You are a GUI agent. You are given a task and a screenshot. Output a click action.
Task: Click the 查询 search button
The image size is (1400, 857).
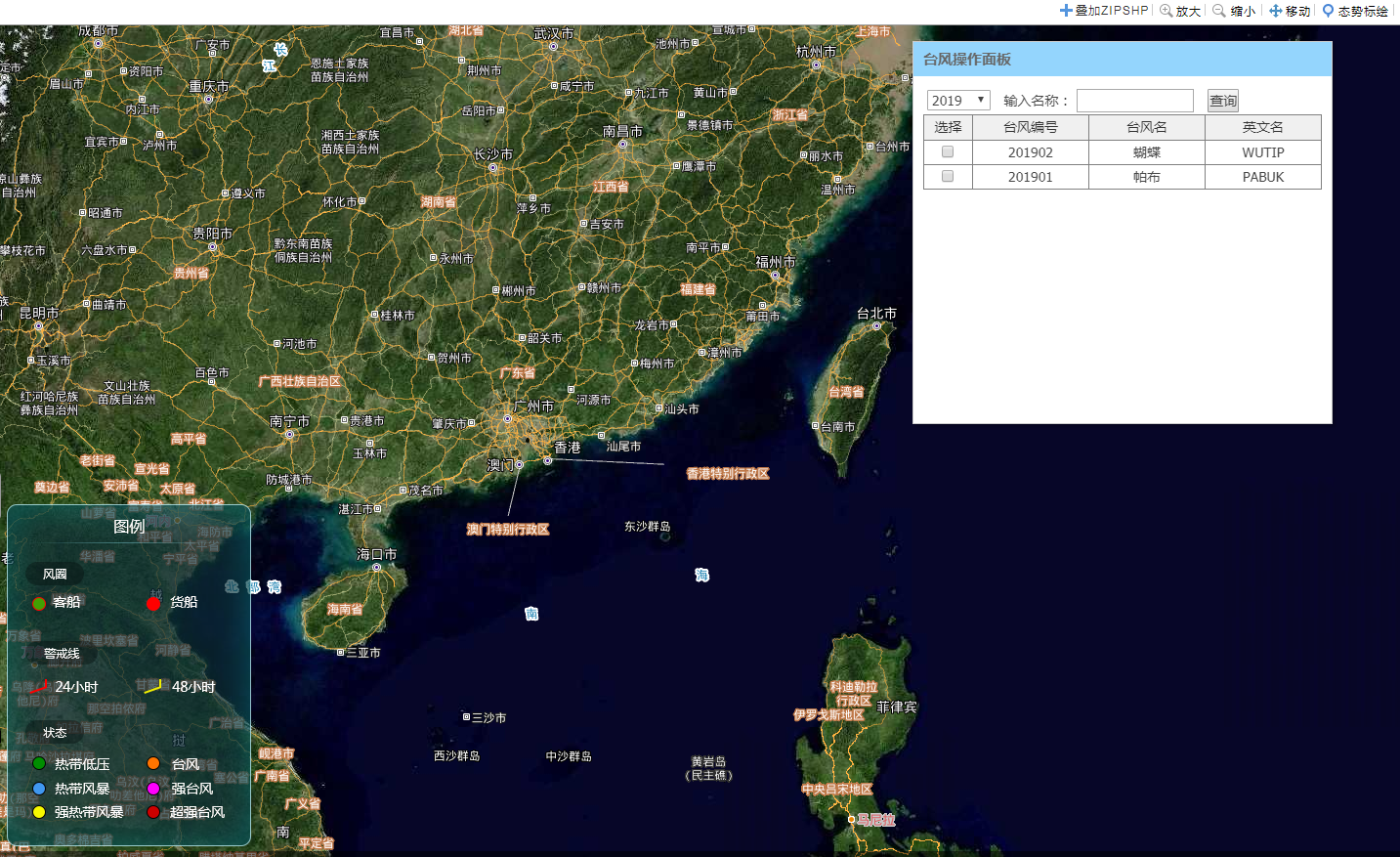[1222, 101]
